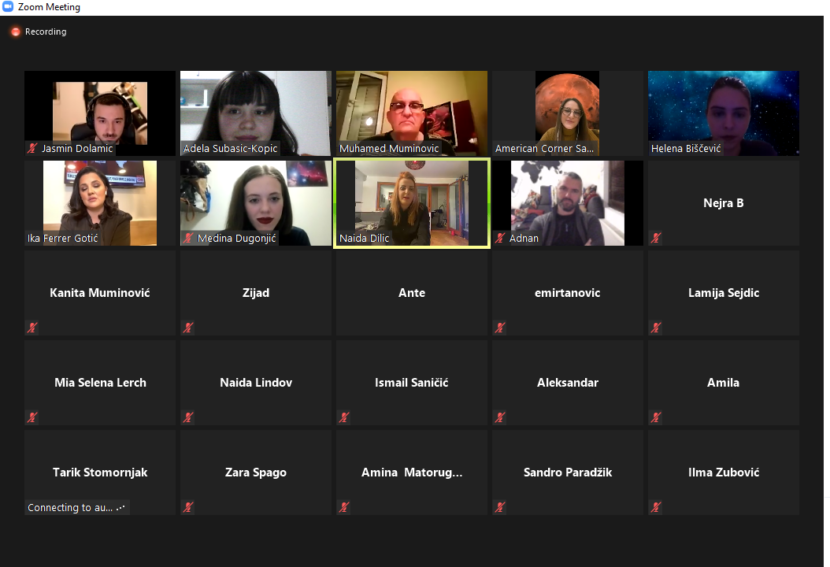Click muted mic icon in Amila tile
830x567 pixels.
point(656,418)
